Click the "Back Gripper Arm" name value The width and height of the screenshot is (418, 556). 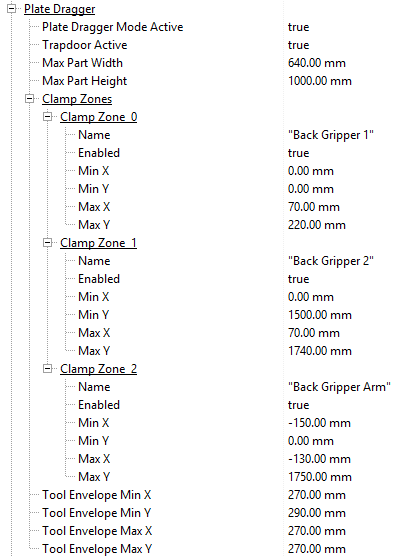click(x=339, y=387)
